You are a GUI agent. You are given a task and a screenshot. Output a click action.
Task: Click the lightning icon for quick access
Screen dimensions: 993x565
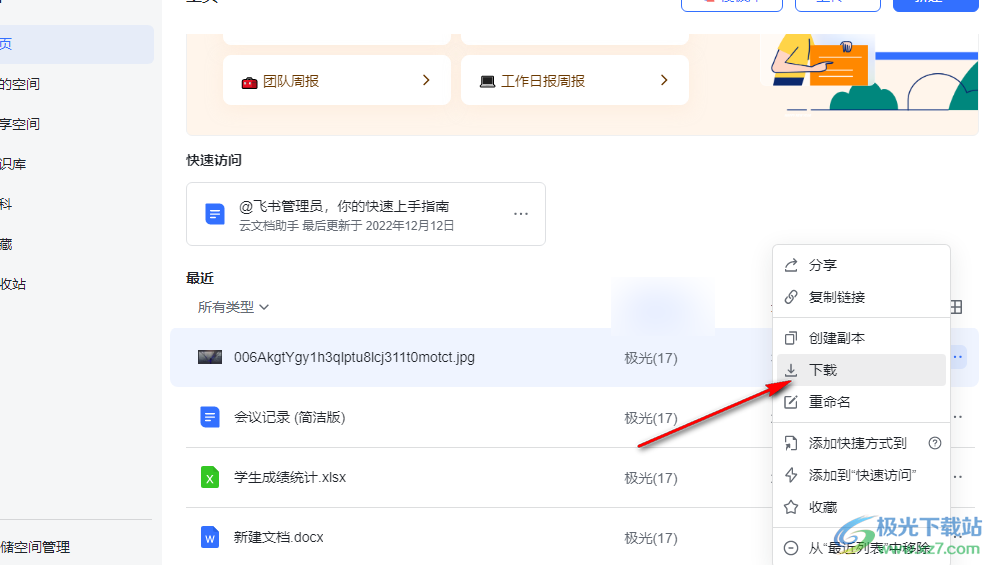[x=791, y=475]
